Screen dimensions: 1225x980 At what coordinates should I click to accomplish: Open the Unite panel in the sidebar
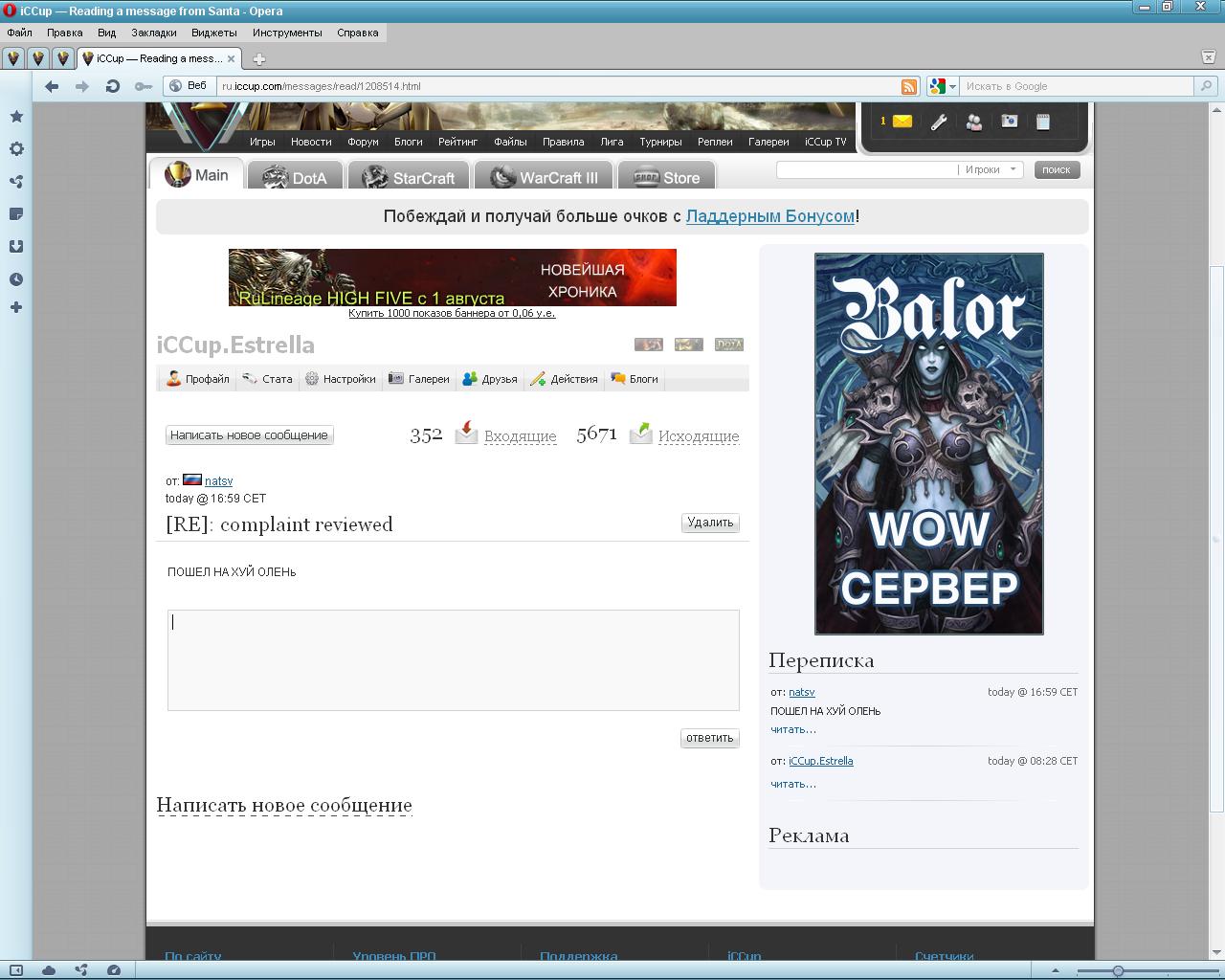point(16,182)
